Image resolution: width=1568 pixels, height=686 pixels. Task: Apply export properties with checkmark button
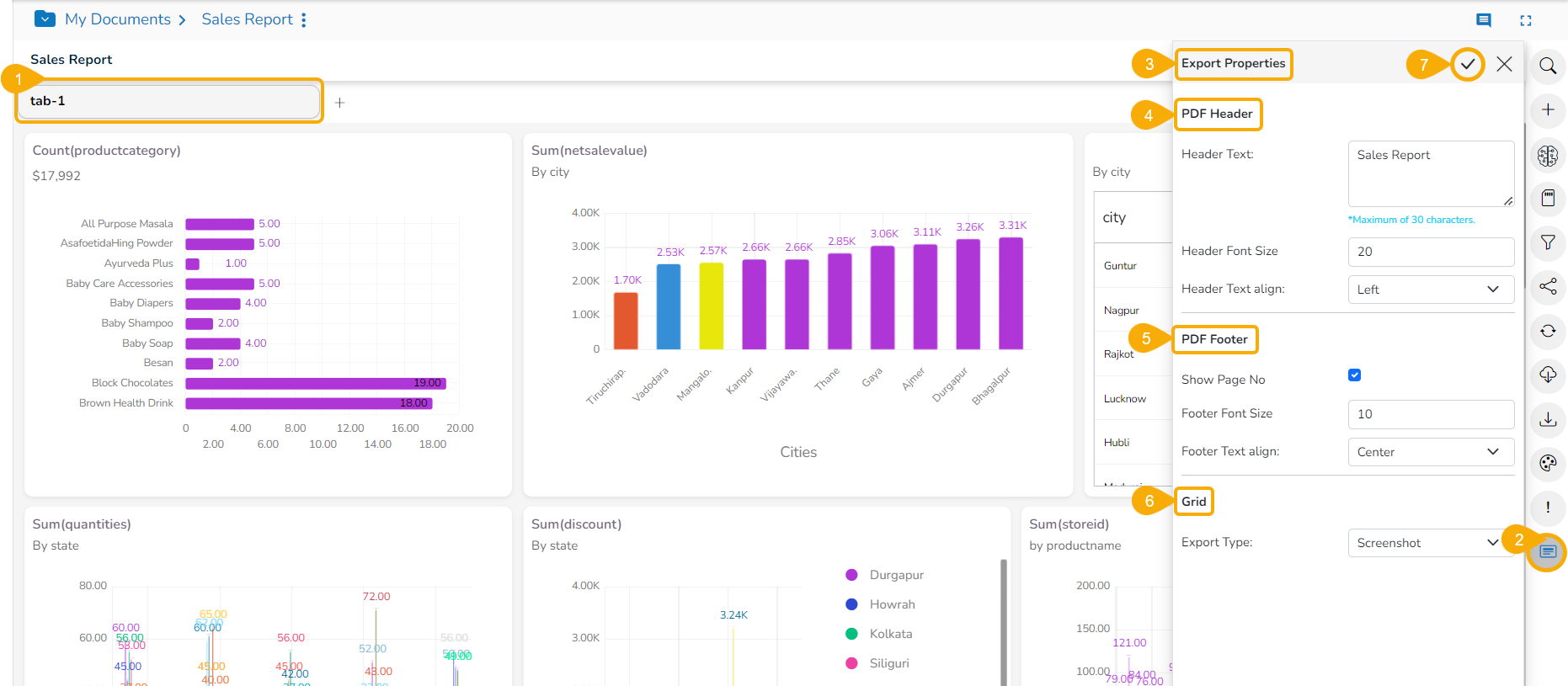click(1467, 64)
